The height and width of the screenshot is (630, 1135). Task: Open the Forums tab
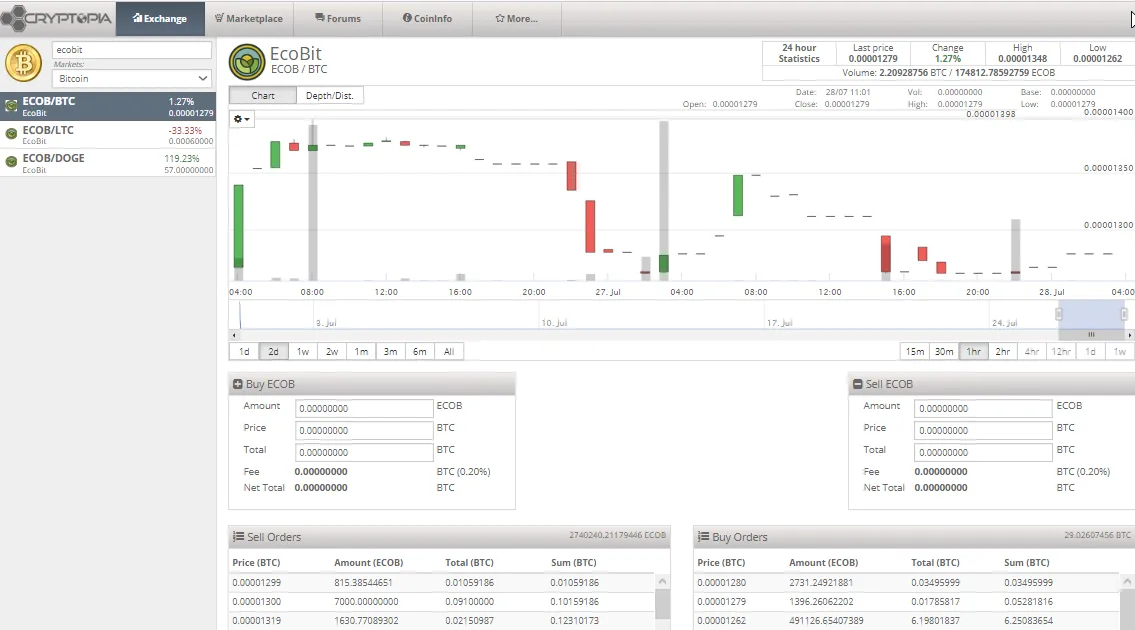click(338, 19)
